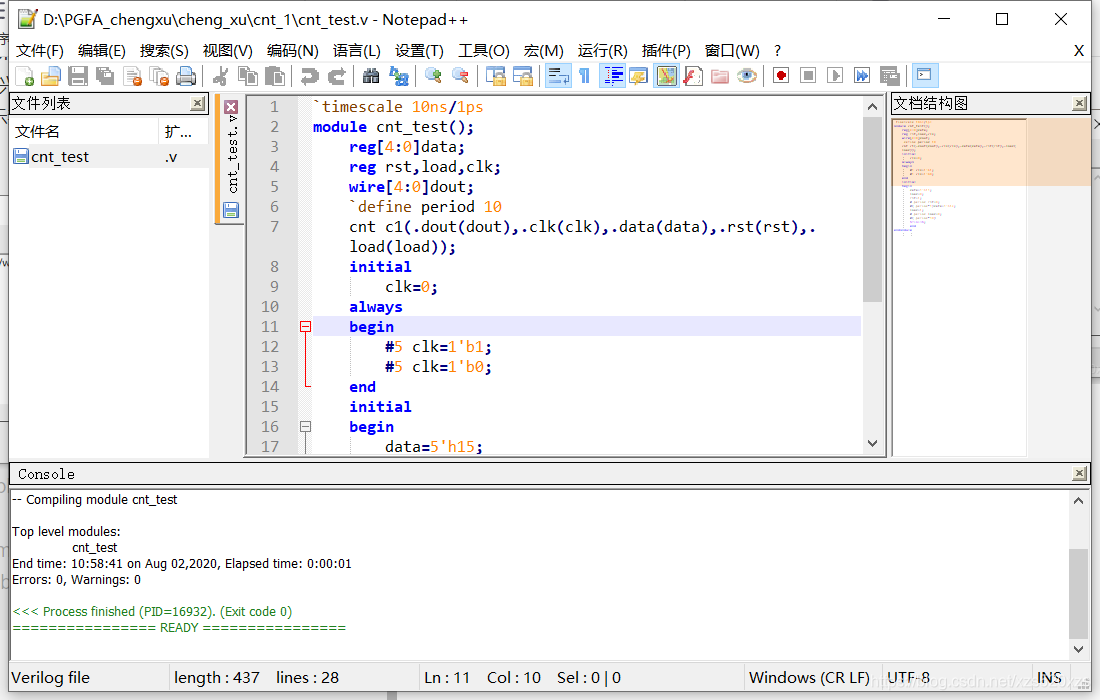1100x700 pixels.
Task: Open the 语言(L) menu
Action: point(356,51)
